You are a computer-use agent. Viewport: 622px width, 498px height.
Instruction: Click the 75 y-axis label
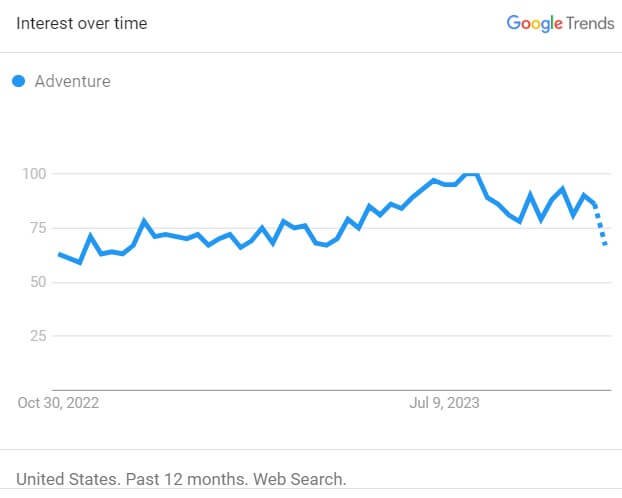click(38, 228)
